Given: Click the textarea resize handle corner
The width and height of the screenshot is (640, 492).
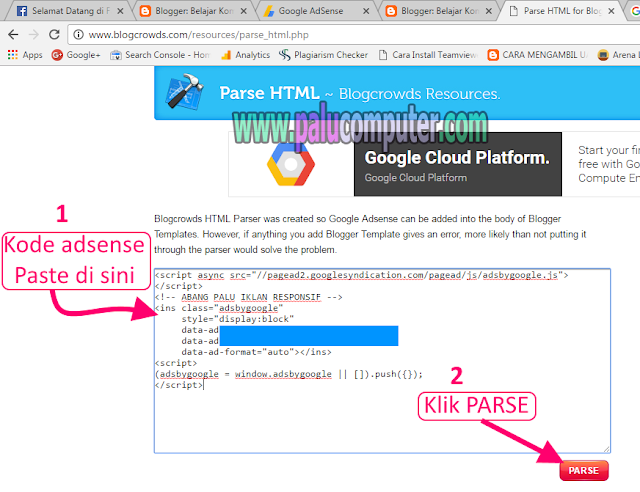Looking at the screenshot, I should 606,449.
